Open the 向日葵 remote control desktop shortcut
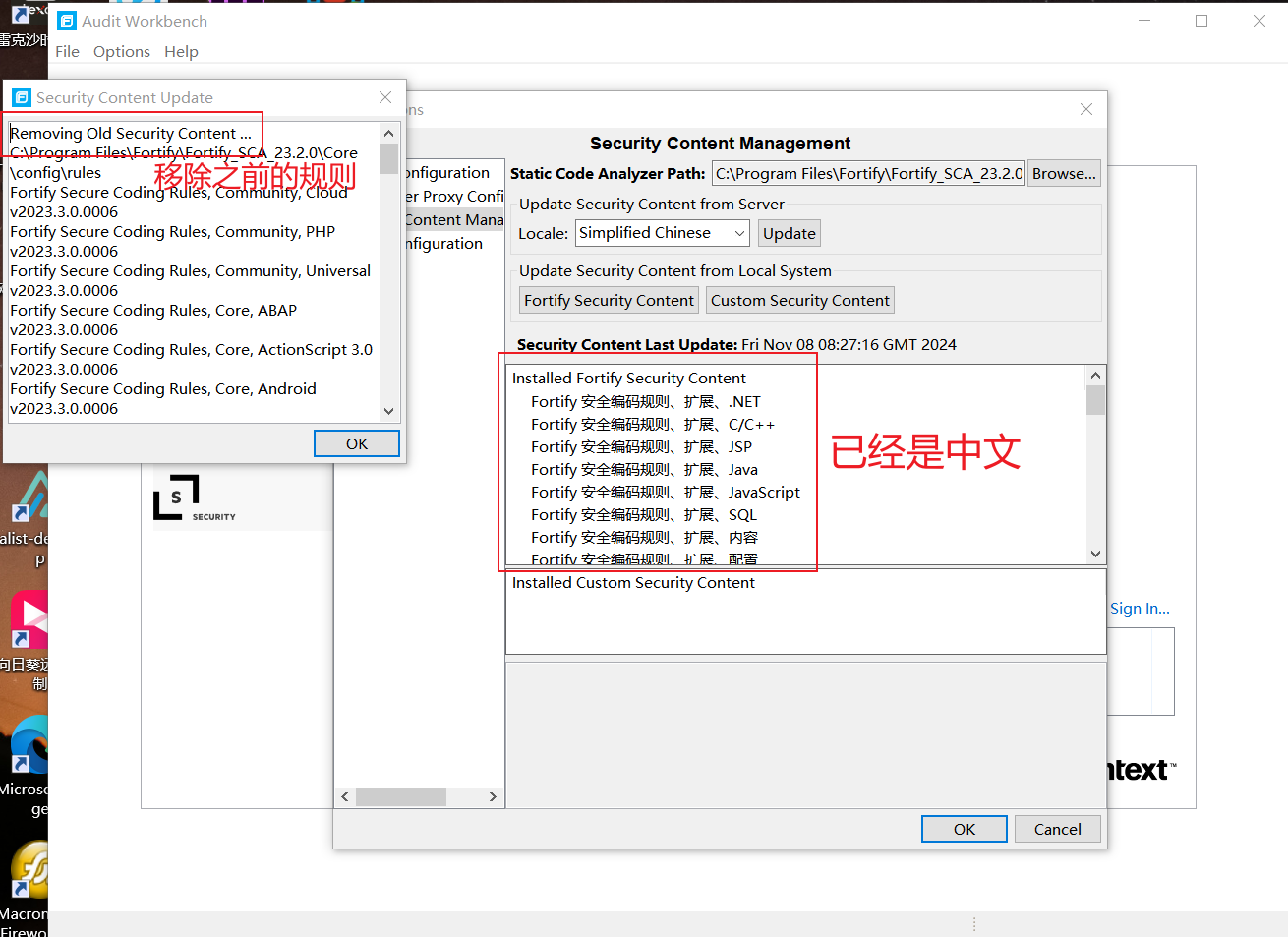 pos(28,619)
